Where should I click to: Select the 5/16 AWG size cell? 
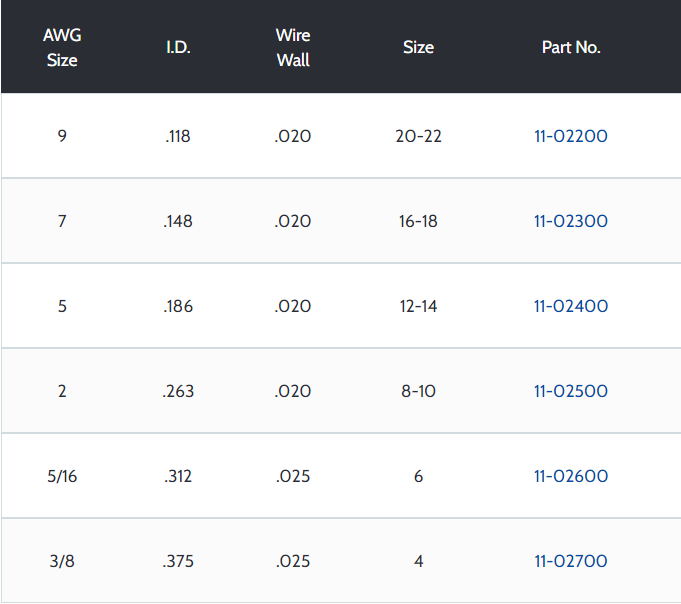(x=62, y=476)
